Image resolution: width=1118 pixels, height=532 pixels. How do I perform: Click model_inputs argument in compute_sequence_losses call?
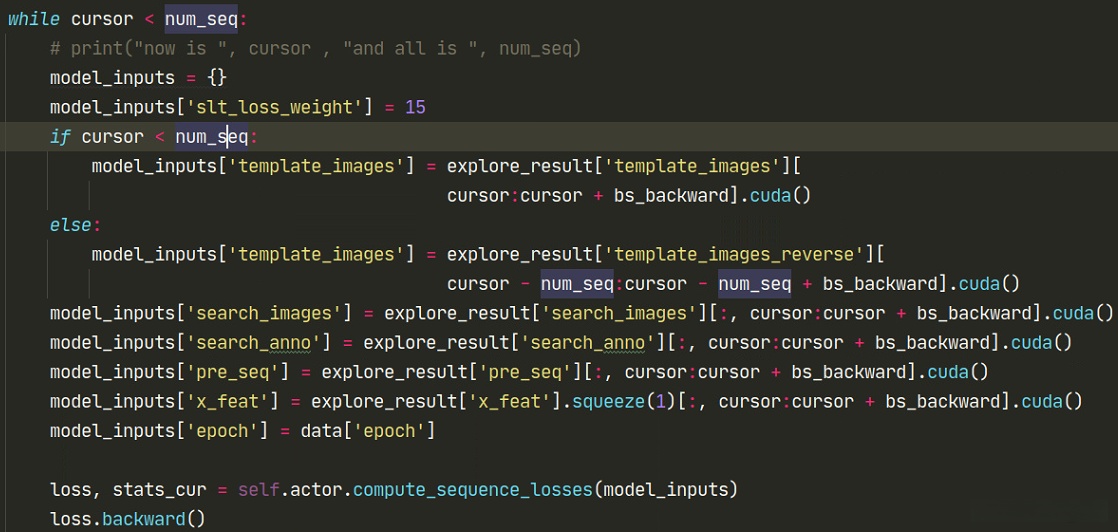(666, 491)
